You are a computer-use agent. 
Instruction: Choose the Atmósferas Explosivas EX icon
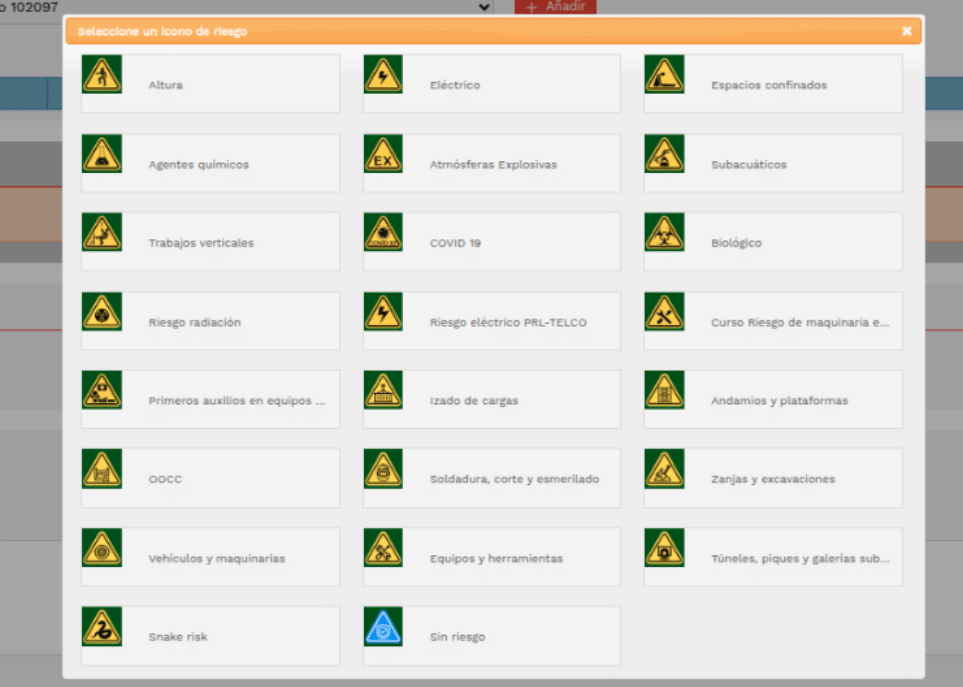pyautogui.click(x=383, y=154)
